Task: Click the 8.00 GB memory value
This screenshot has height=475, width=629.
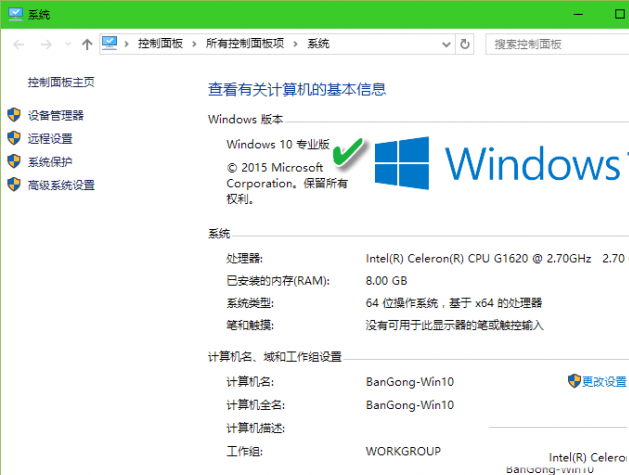Action: pos(386,281)
